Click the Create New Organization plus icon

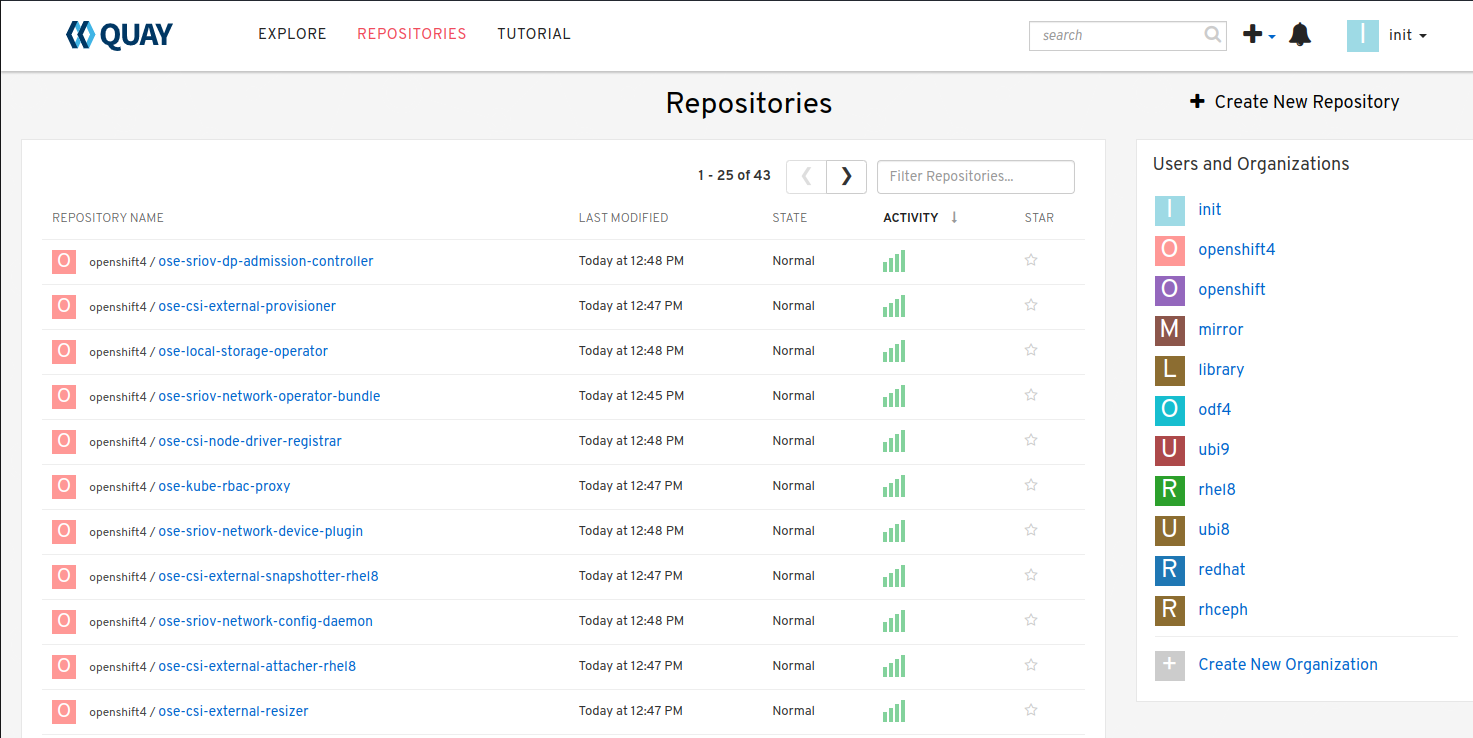[1170, 666]
